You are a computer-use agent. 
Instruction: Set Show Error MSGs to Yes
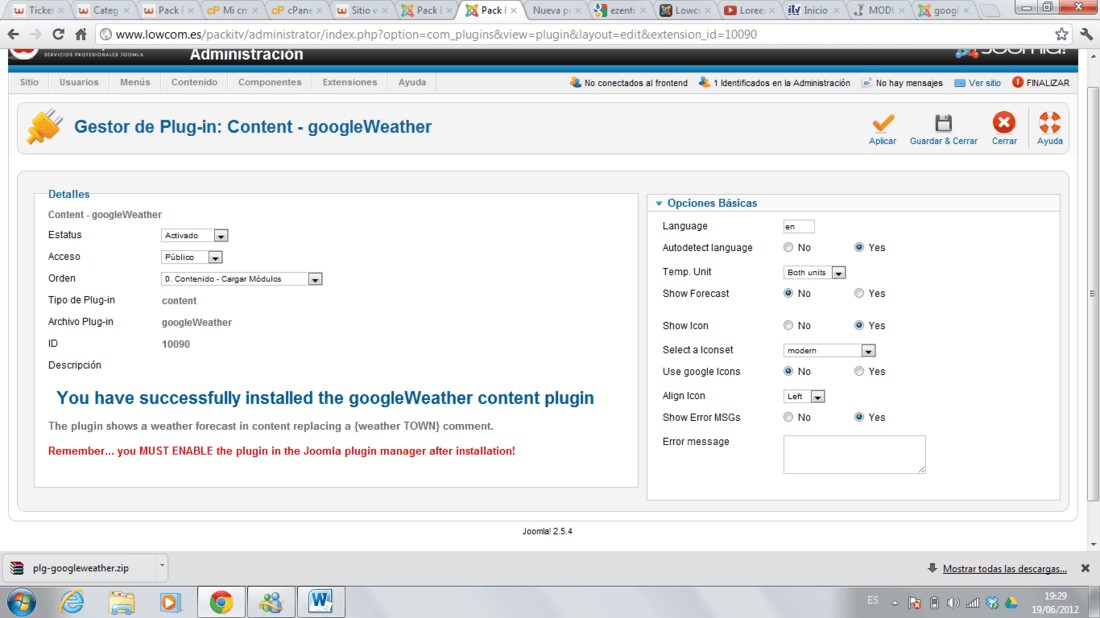[859, 417]
